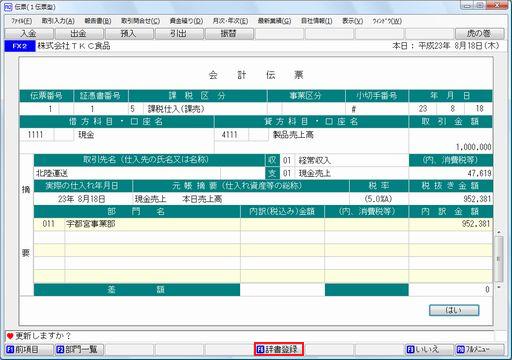Click the month field showing 8
This screenshot has width=512, height=360.
[x=450, y=109]
